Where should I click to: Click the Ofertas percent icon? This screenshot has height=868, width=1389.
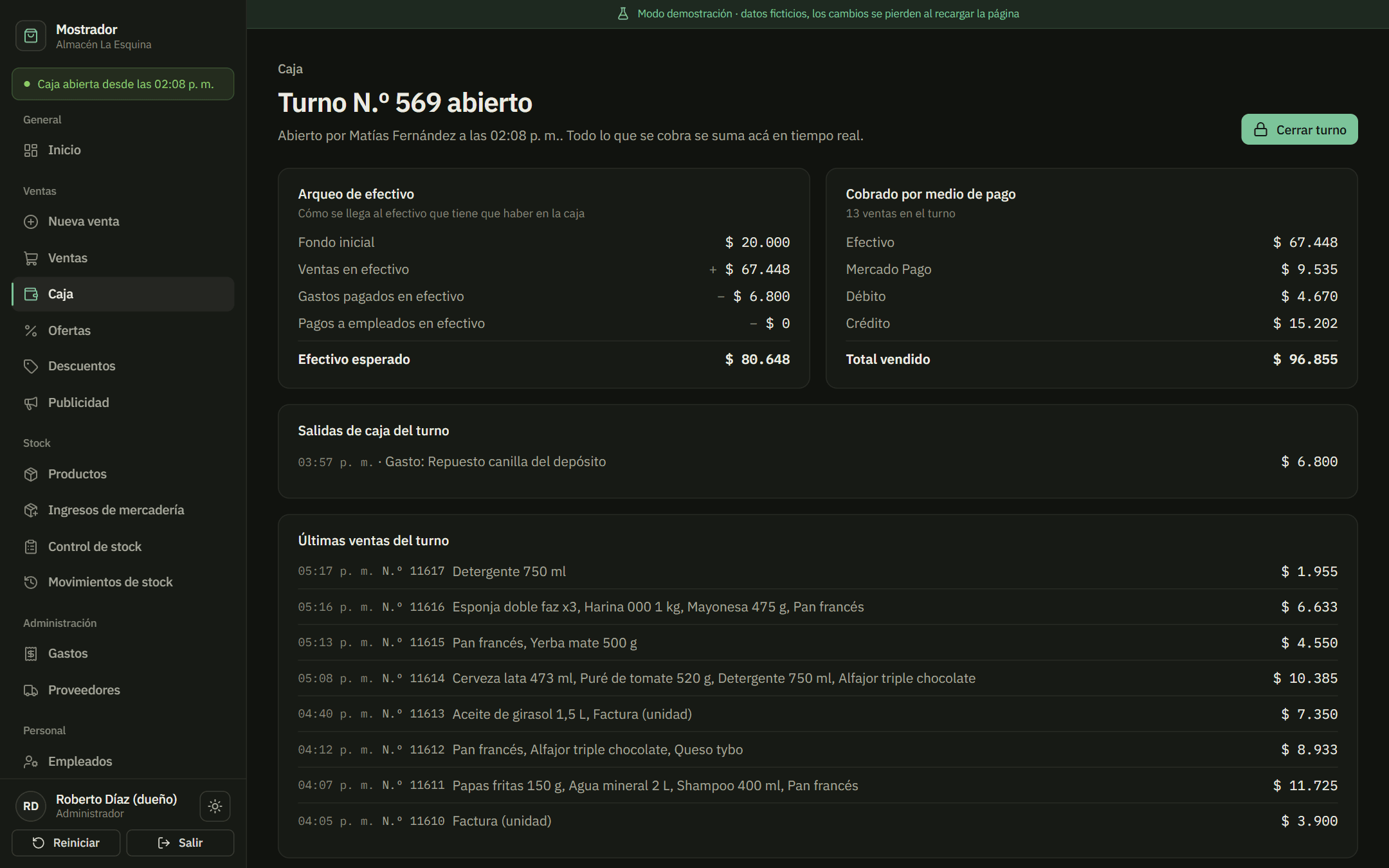(31, 330)
